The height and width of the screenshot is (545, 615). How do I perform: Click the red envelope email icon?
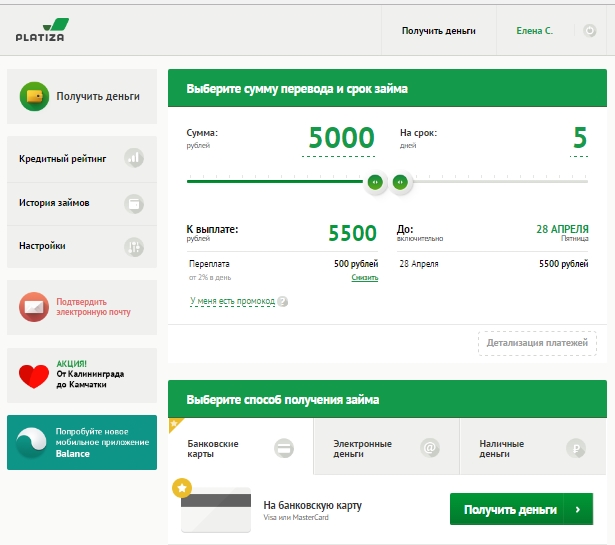(x=34, y=306)
